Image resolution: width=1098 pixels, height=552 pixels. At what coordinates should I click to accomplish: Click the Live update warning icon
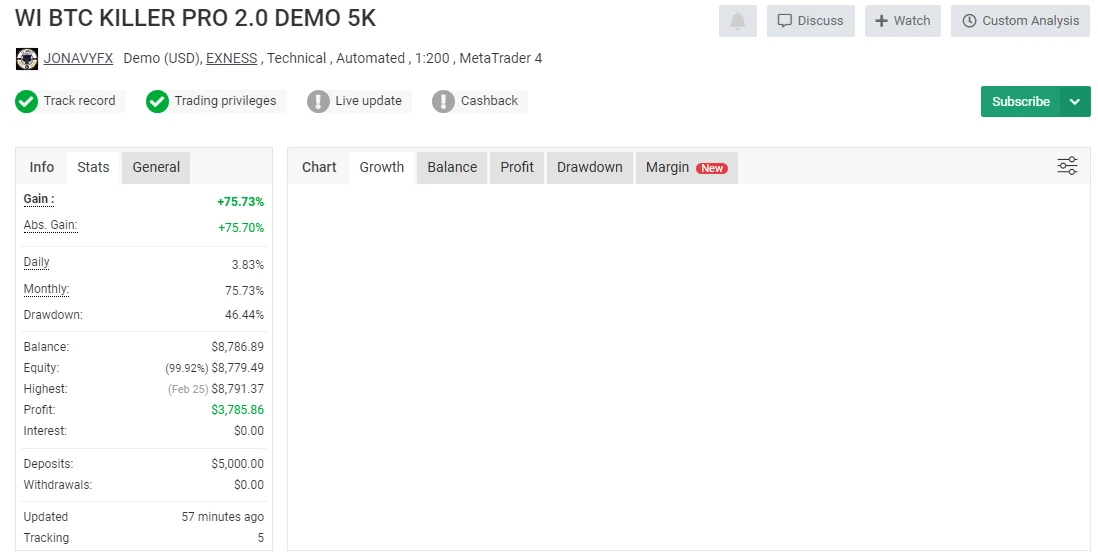(318, 101)
